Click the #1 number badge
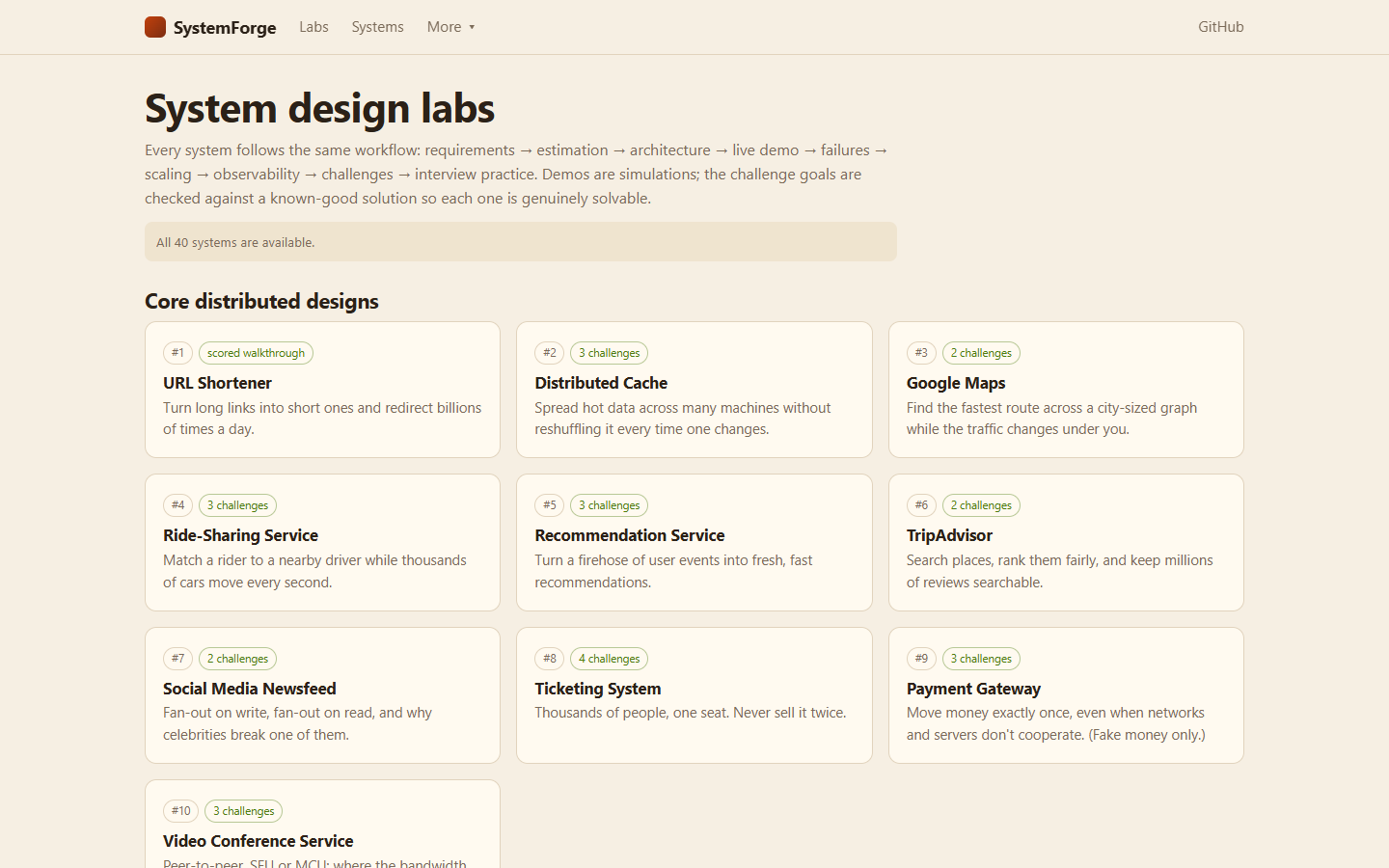 coord(177,353)
